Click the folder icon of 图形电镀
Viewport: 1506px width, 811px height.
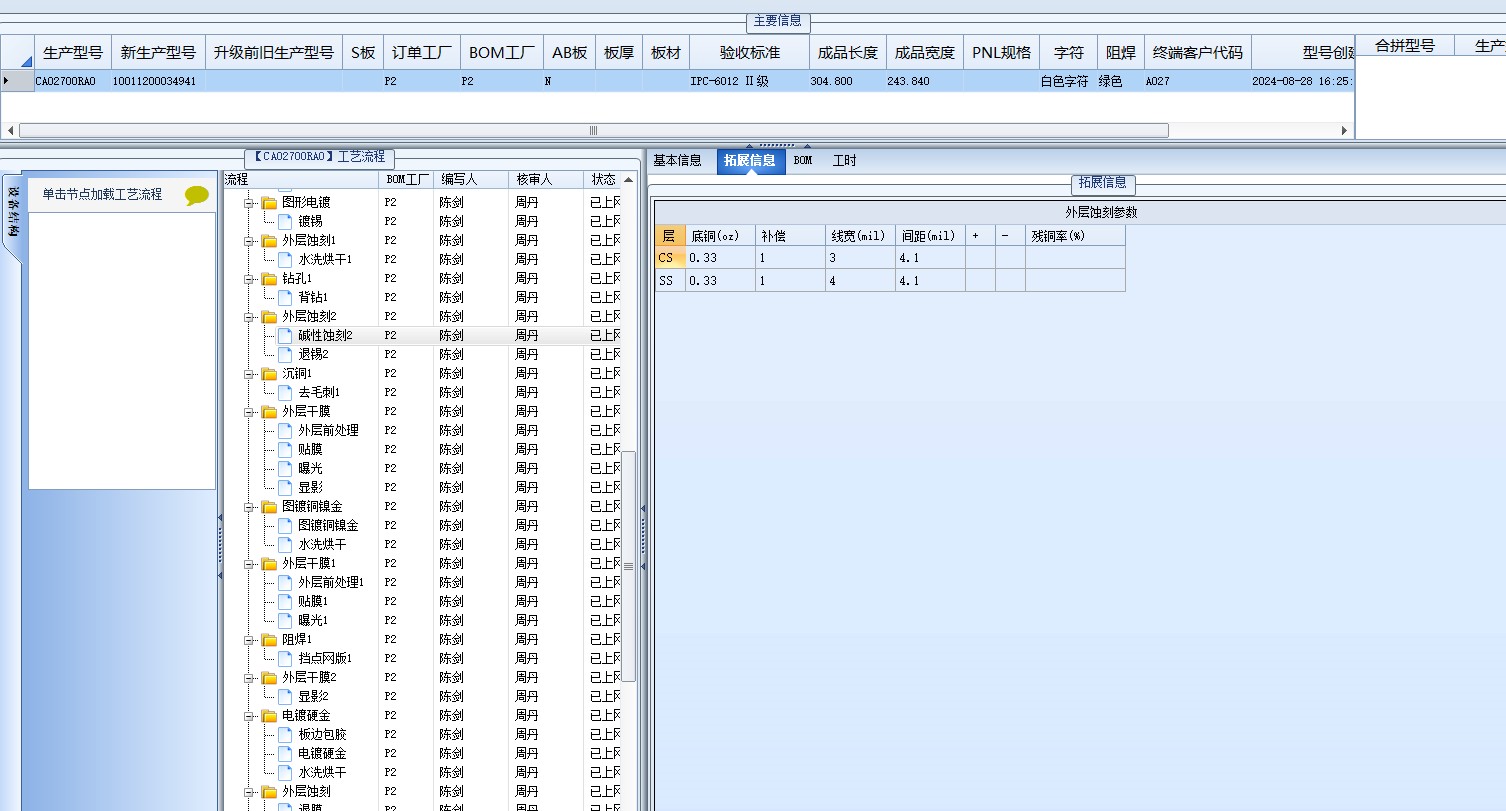[x=269, y=202]
